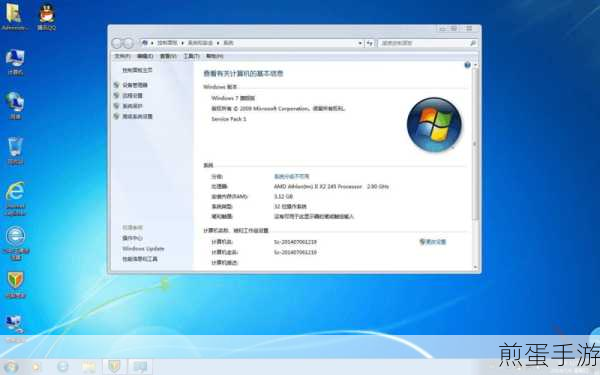Image resolution: width=600 pixels, height=375 pixels.
Task: Open the Computer desktop icon
Action: point(15,61)
